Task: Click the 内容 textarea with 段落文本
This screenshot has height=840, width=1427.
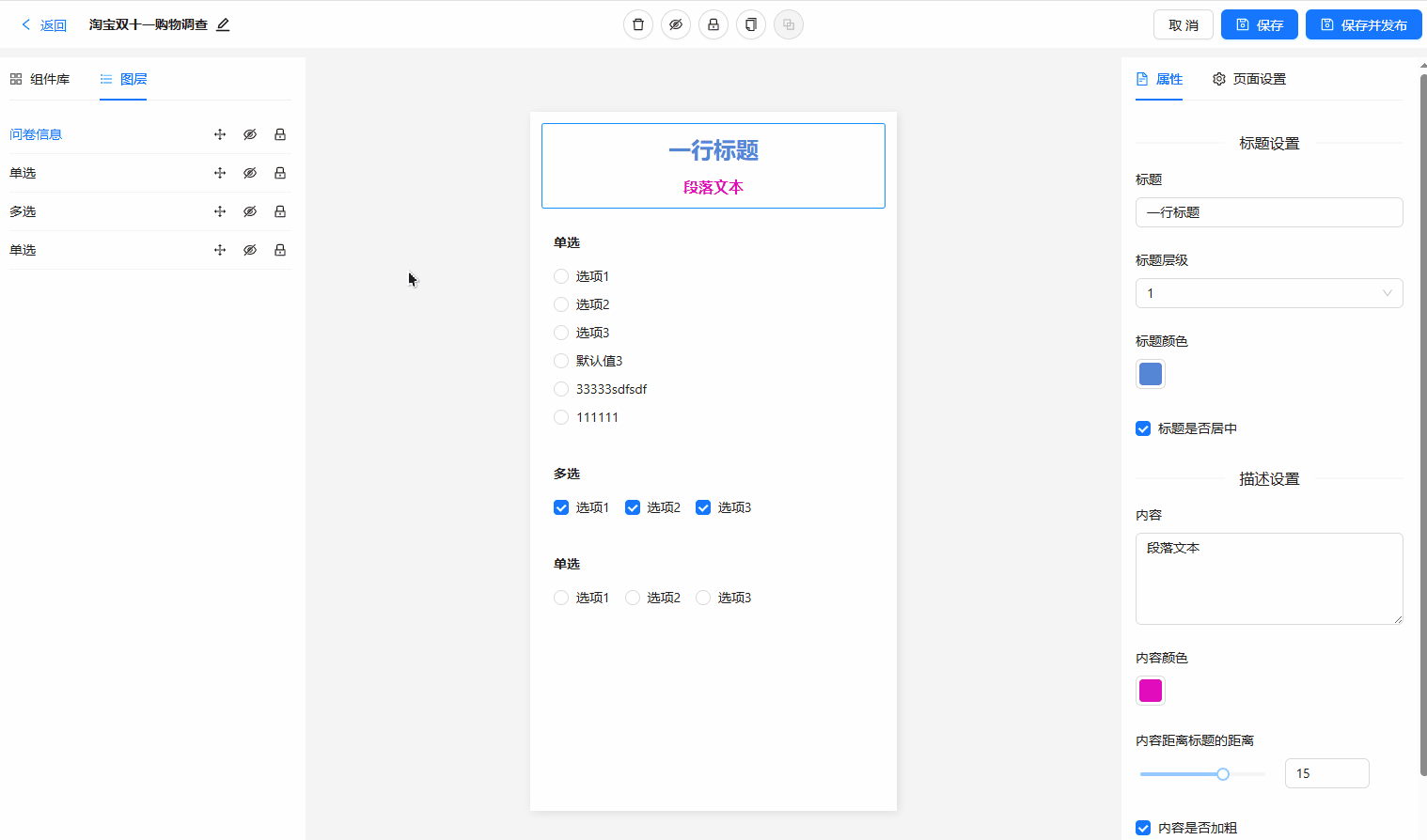Action: click(x=1269, y=579)
